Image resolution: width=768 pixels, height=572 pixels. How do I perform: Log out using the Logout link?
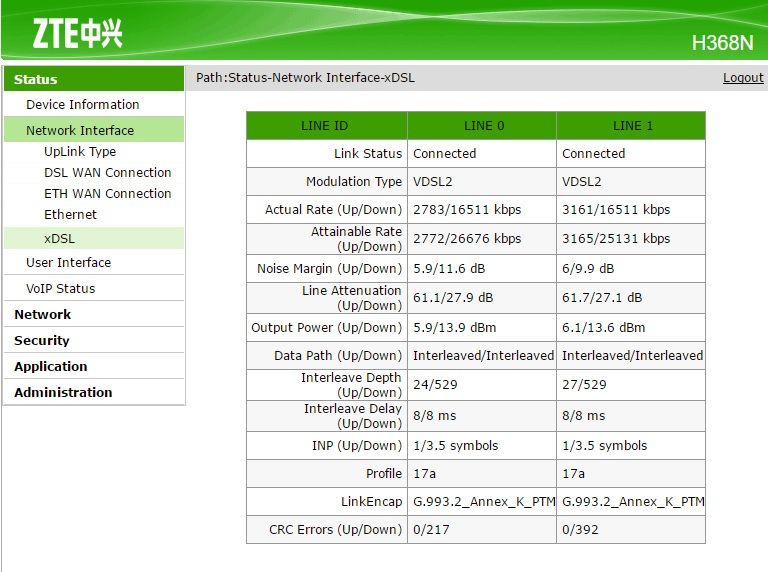743,78
